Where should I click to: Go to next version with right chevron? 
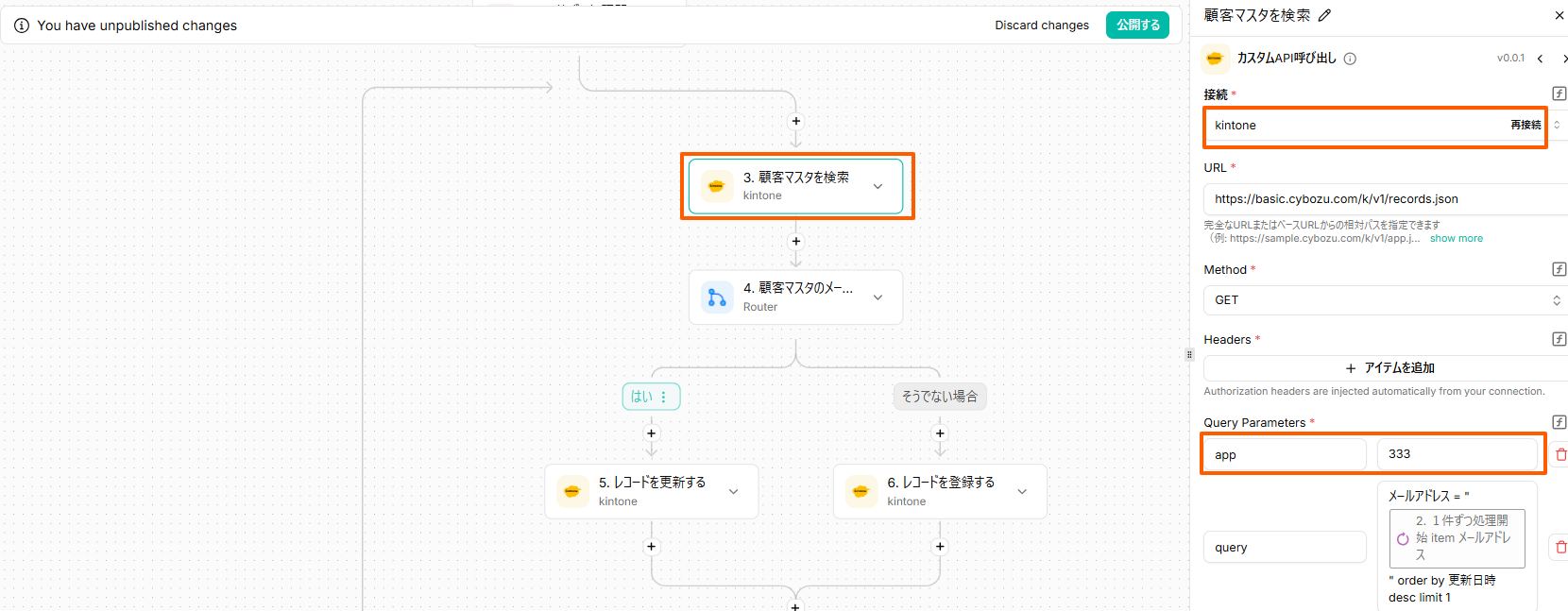[x=1564, y=59]
